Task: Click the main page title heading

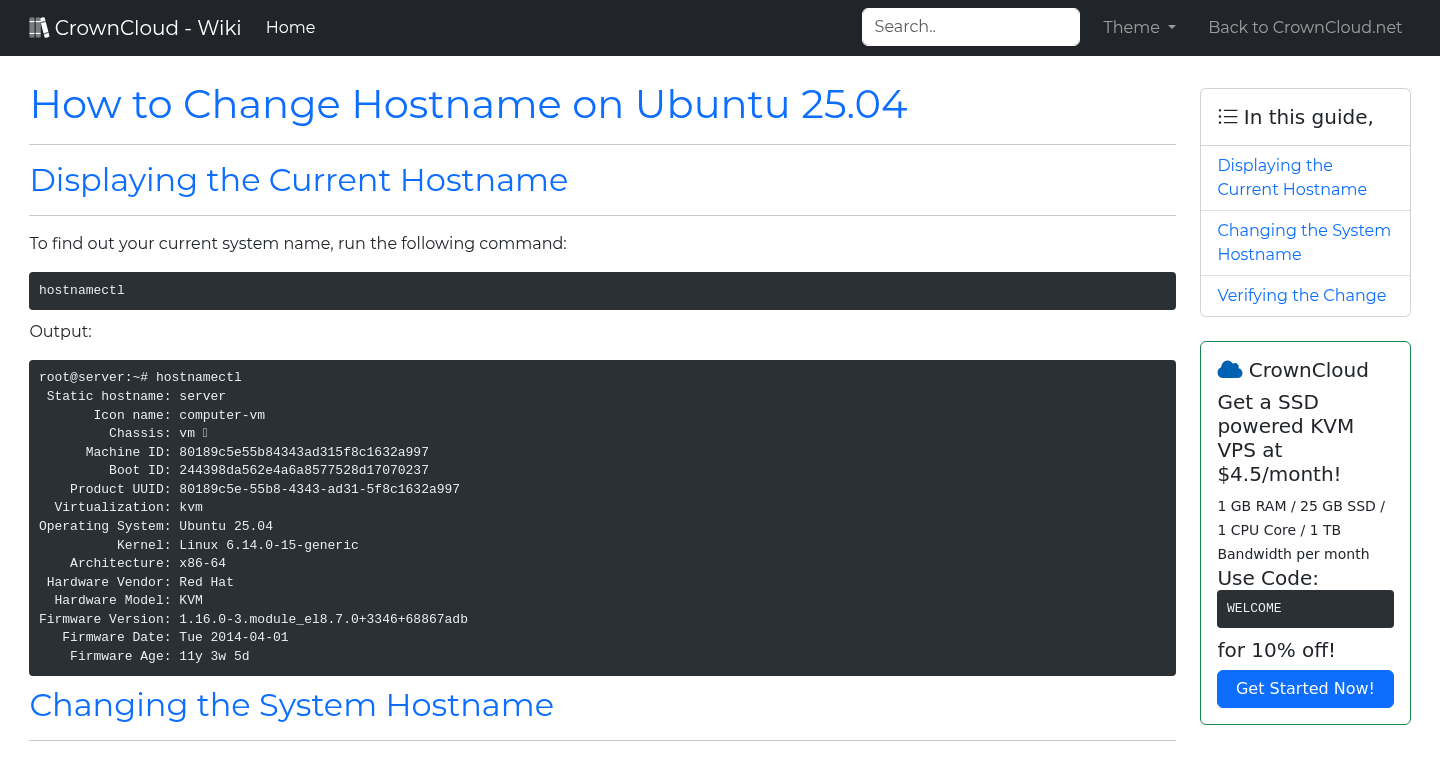Action: pyautogui.click(x=468, y=105)
